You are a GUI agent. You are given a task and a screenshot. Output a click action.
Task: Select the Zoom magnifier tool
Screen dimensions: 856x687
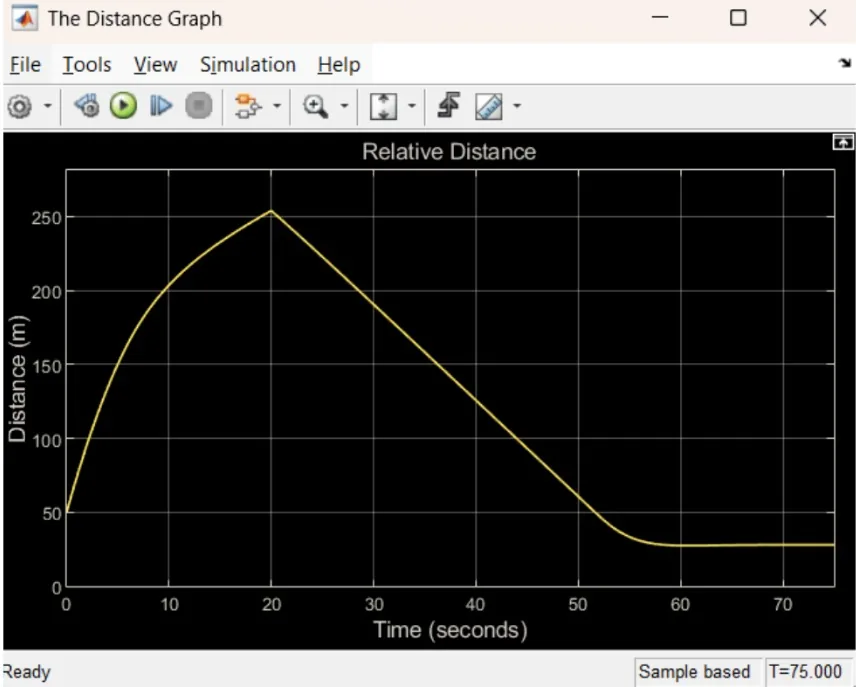coord(316,106)
